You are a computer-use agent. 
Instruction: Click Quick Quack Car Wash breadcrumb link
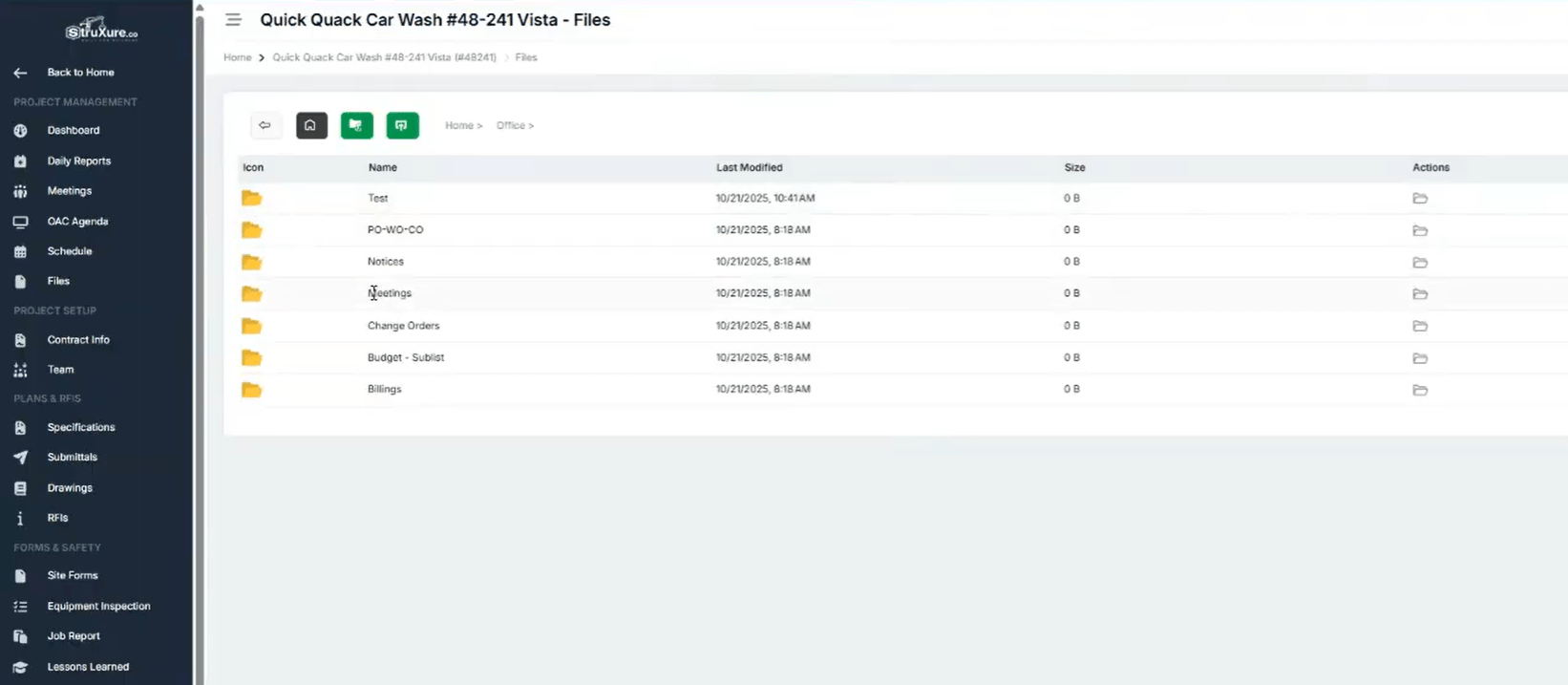click(x=384, y=57)
